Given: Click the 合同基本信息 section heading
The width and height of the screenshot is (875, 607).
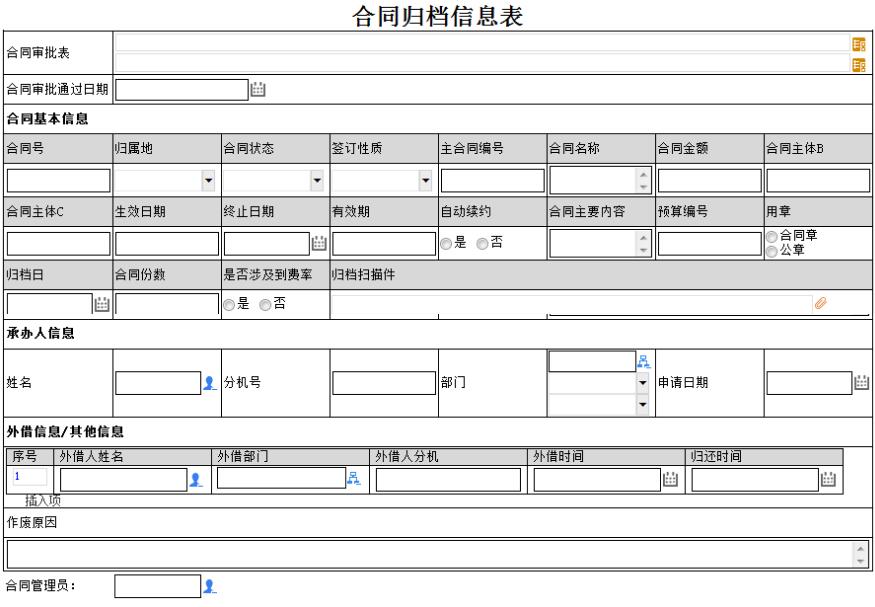Looking at the screenshot, I should [47, 119].
